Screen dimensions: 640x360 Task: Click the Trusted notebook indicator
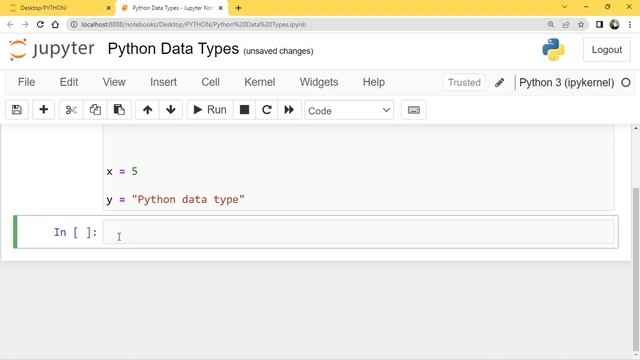(464, 82)
